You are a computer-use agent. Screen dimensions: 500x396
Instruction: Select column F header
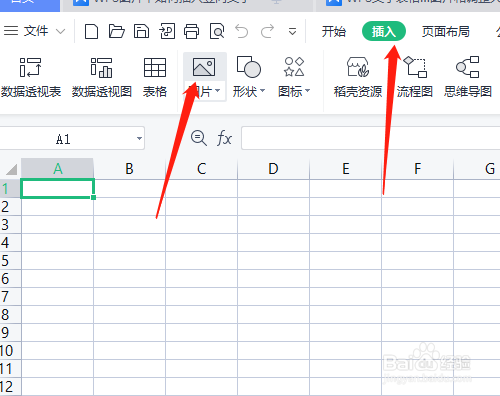418,169
